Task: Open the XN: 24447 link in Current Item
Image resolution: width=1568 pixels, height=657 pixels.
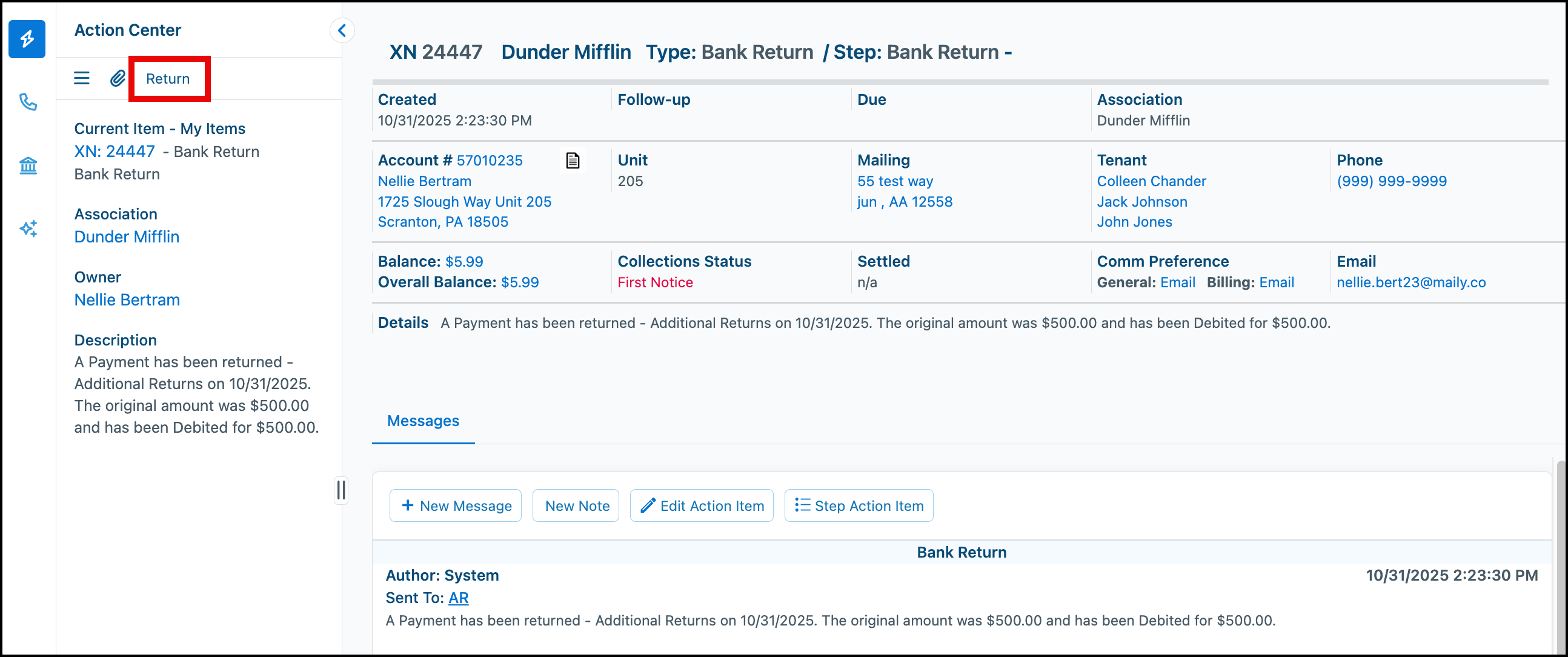Action: (x=115, y=151)
